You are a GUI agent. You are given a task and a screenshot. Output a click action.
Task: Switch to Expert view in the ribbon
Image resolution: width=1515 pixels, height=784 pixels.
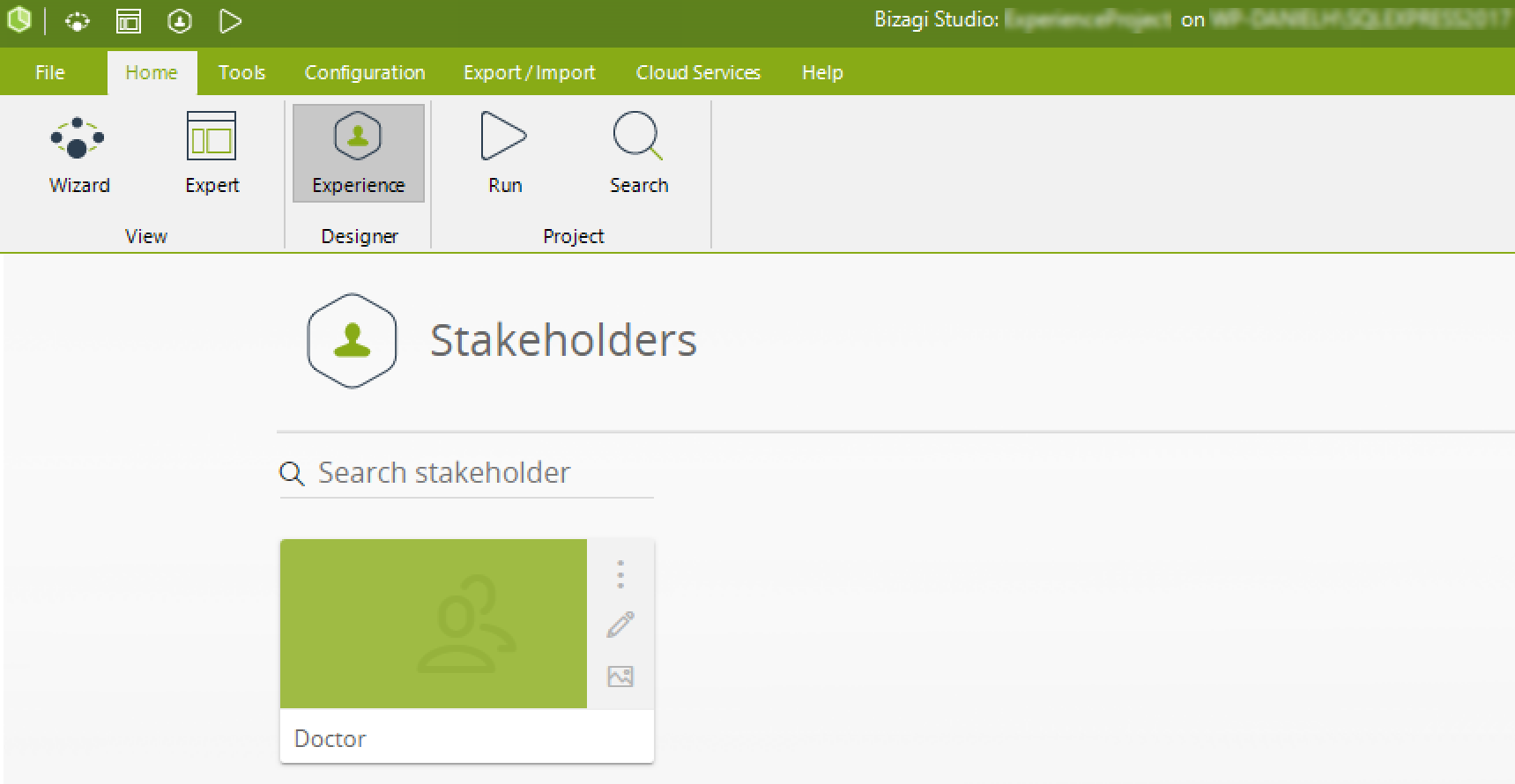pyautogui.click(x=212, y=153)
